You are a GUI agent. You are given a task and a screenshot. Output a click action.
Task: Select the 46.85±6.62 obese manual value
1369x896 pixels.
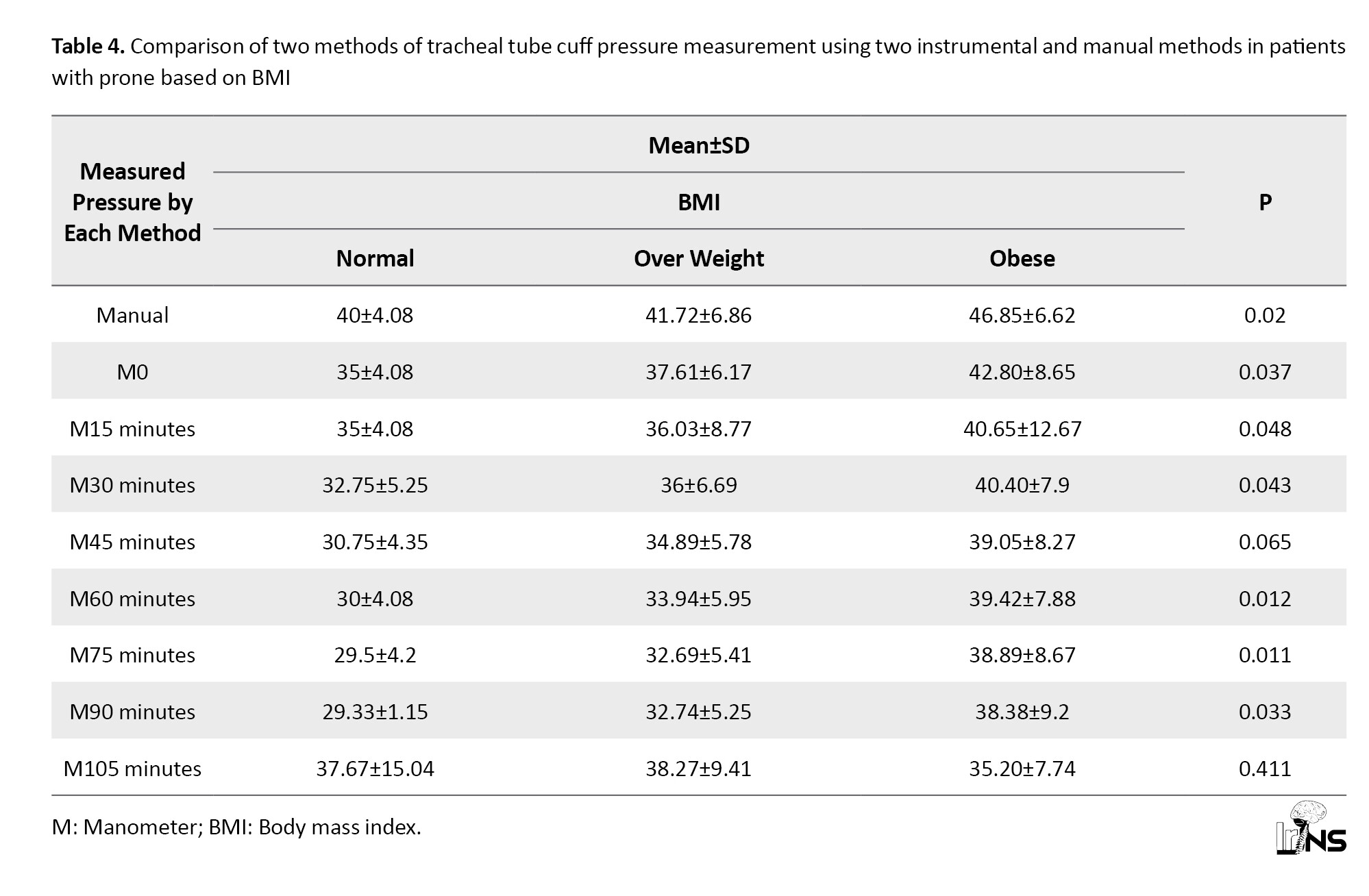(x=1022, y=315)
